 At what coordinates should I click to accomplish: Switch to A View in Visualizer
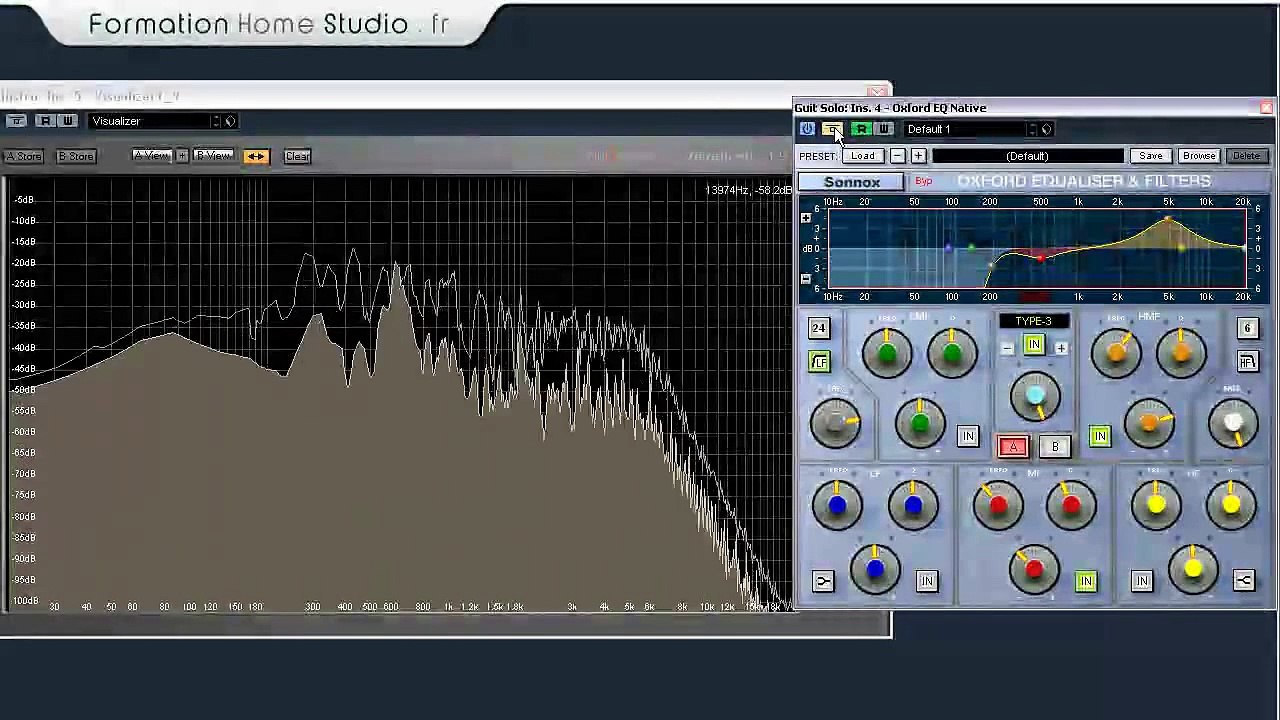pyautogui.click(x=152, y=156)
